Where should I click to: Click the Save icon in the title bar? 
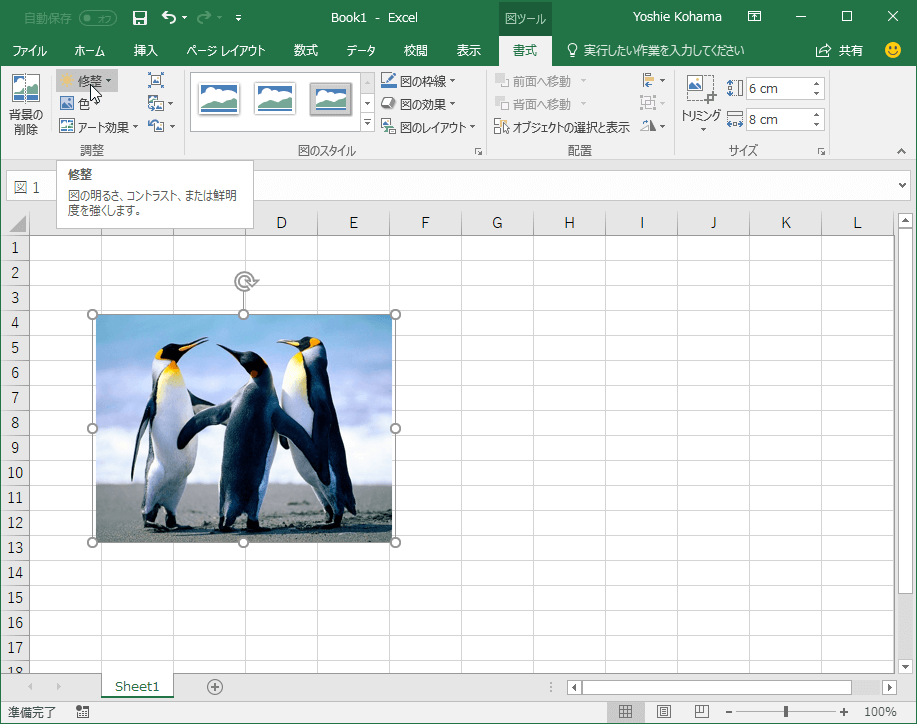[x=140, y=18]
